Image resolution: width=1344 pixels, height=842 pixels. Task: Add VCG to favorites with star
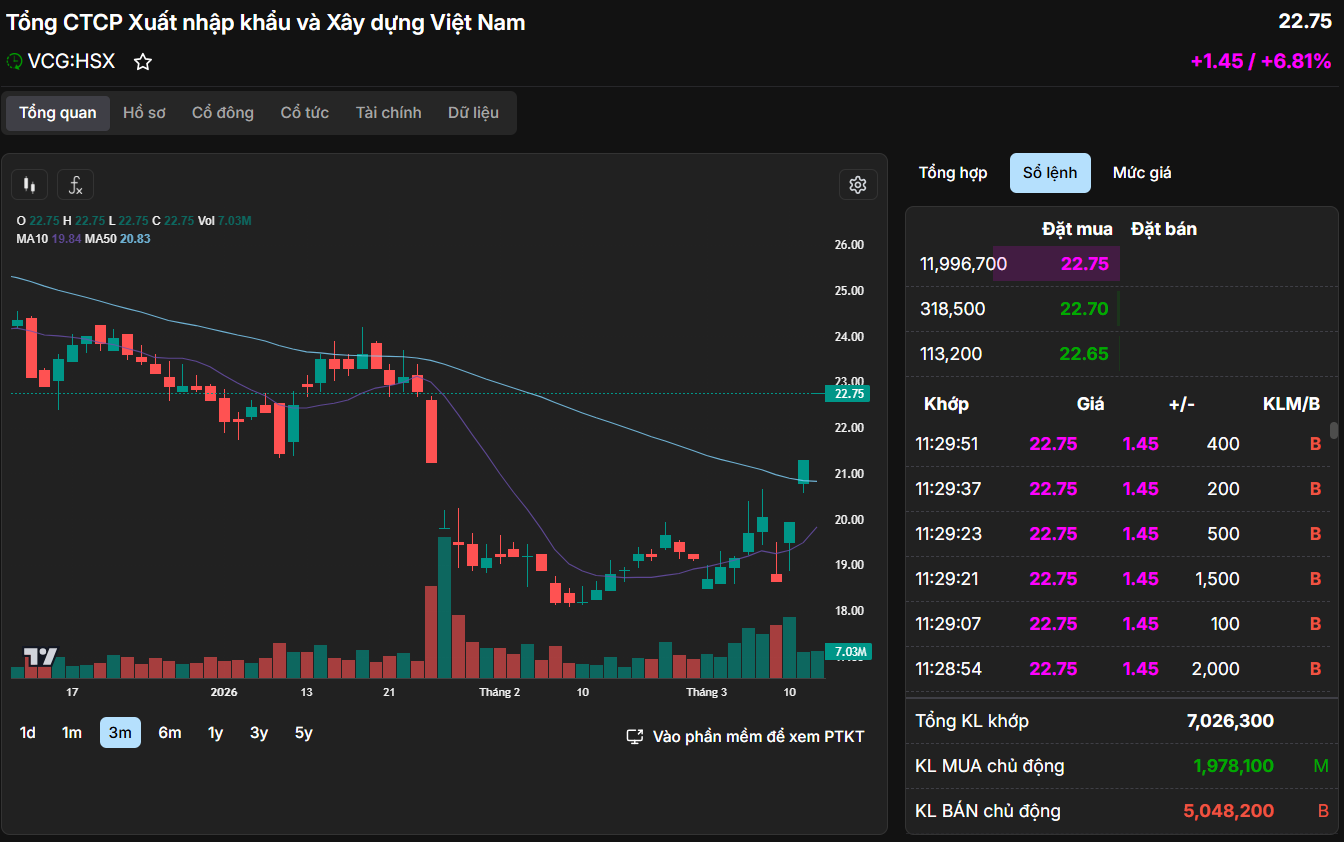coord(143,62)
